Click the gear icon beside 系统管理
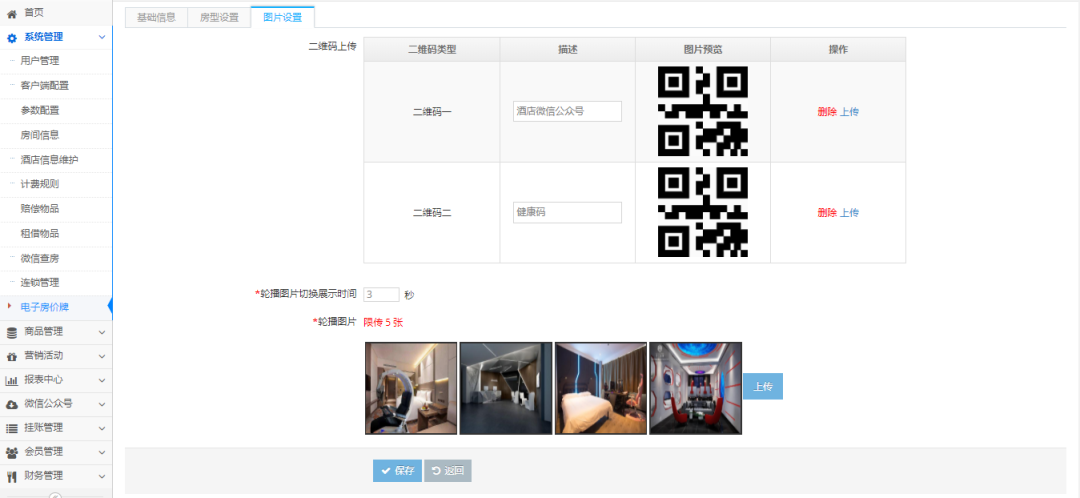This screenshot has height=498, width=1080. (x=12, y=38)
